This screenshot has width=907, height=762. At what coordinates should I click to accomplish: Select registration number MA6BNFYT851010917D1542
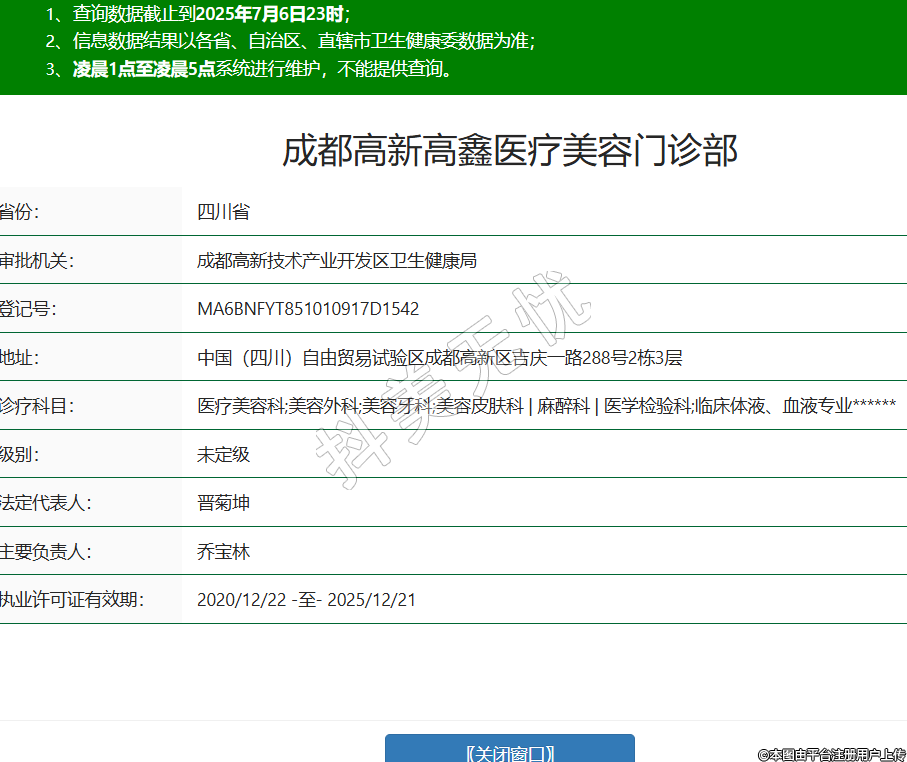308,309
